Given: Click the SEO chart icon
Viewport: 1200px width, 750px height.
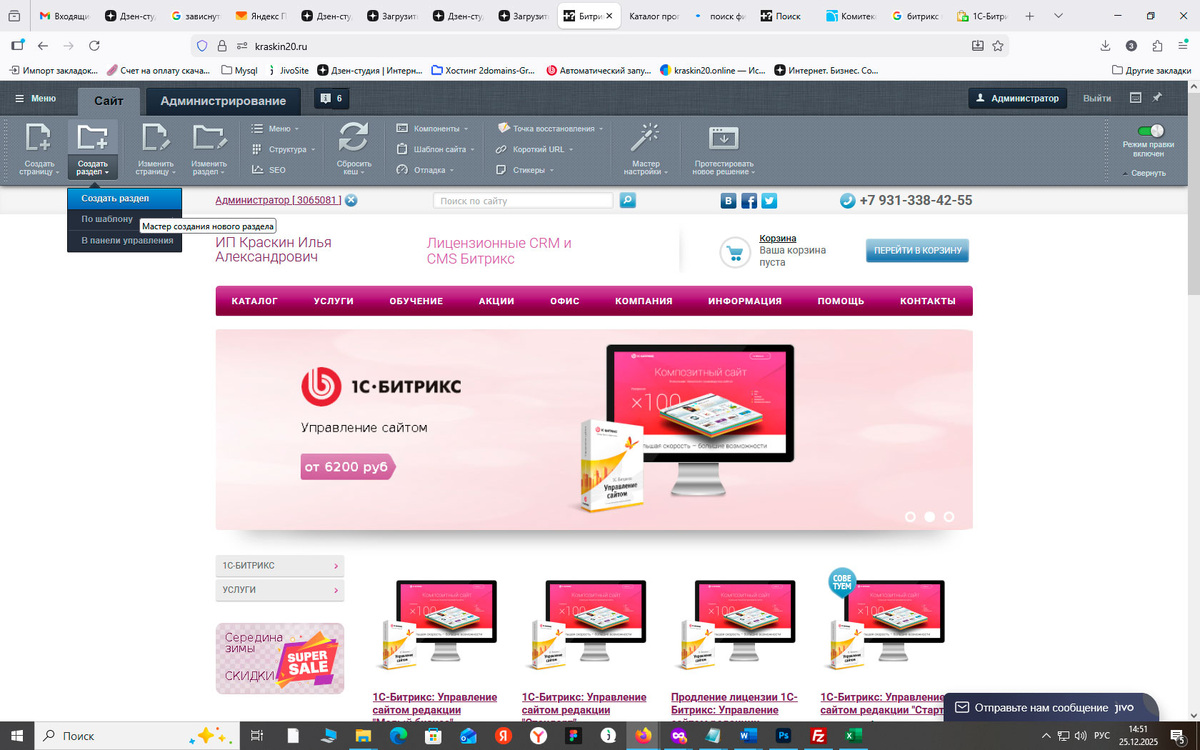Looking at the screenshot, I should (257, 170).
